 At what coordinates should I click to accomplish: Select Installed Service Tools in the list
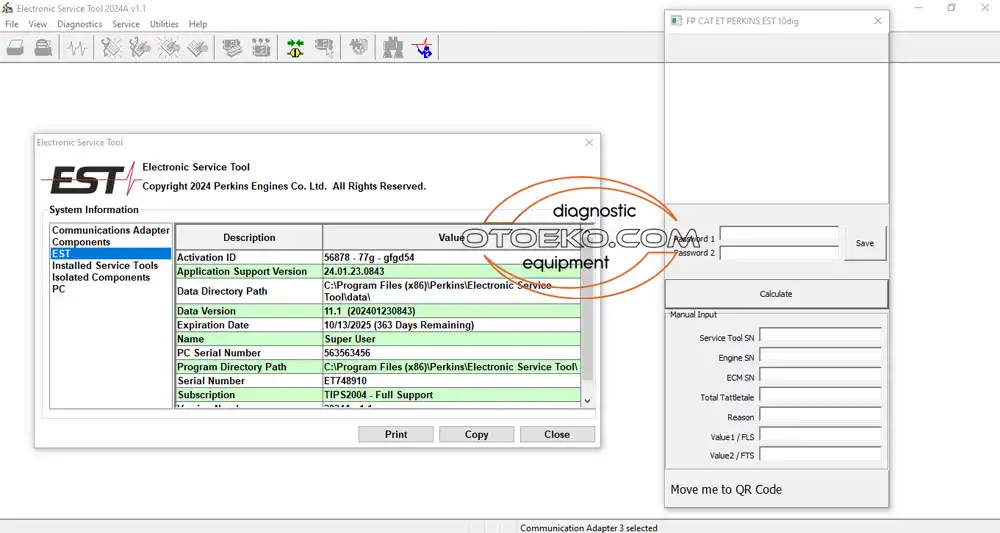coord(105,266)
